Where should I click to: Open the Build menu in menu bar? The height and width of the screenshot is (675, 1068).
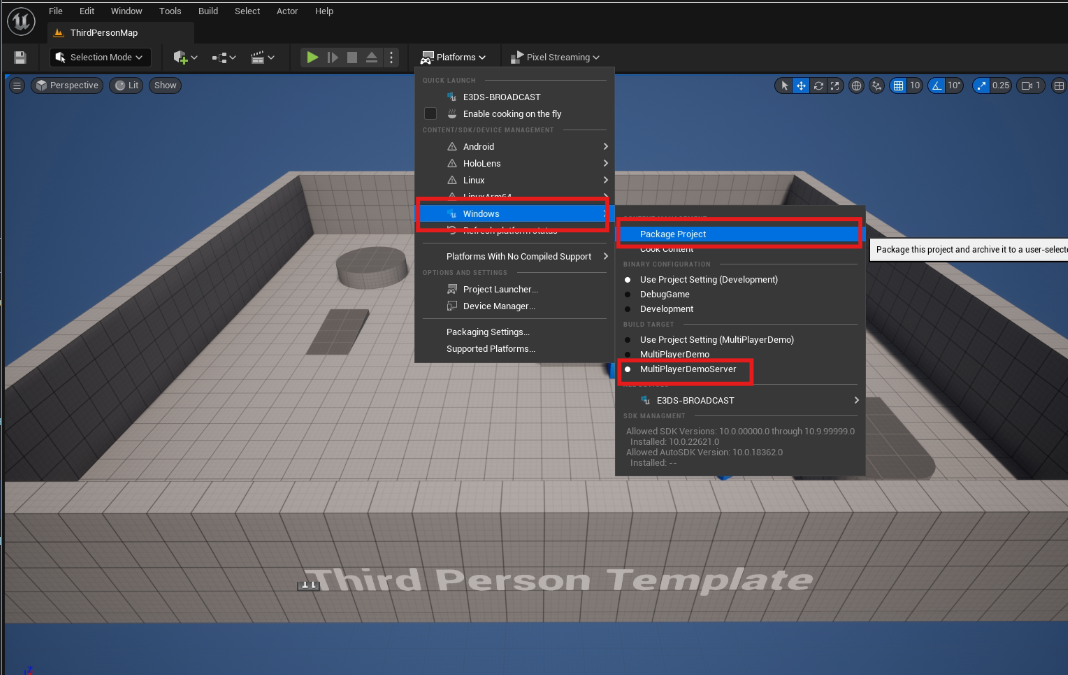tap(208, 11)
